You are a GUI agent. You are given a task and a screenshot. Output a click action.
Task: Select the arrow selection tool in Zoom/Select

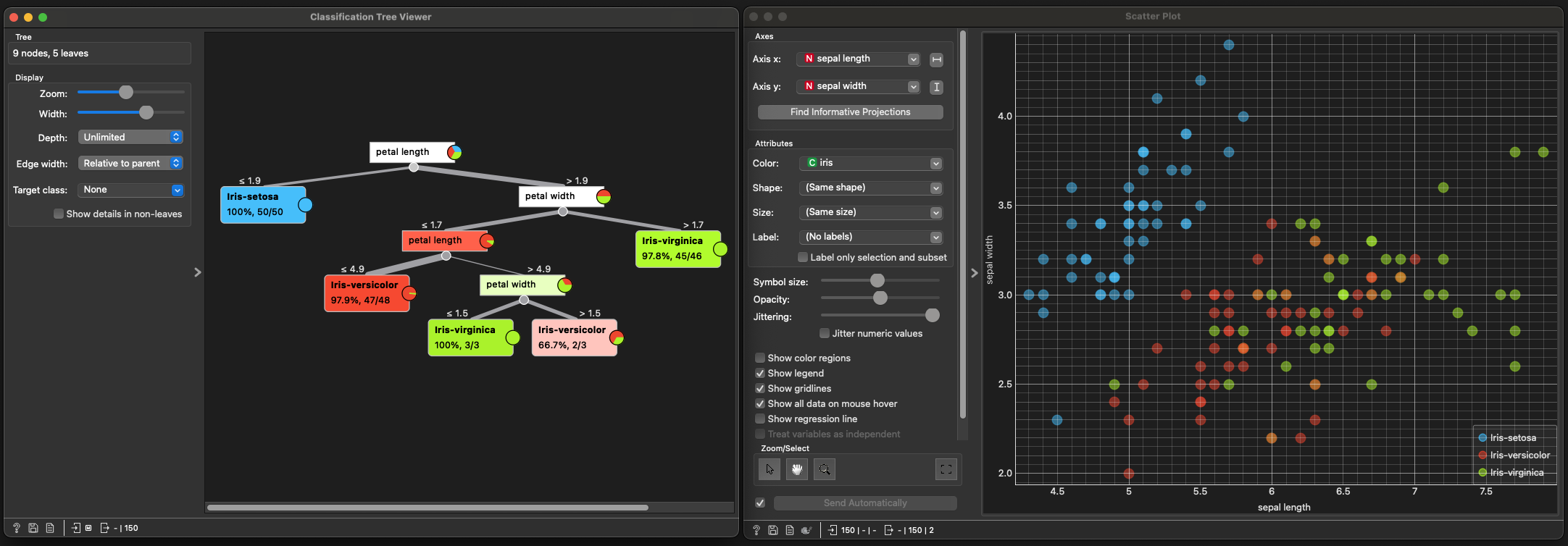pos(770,469)
